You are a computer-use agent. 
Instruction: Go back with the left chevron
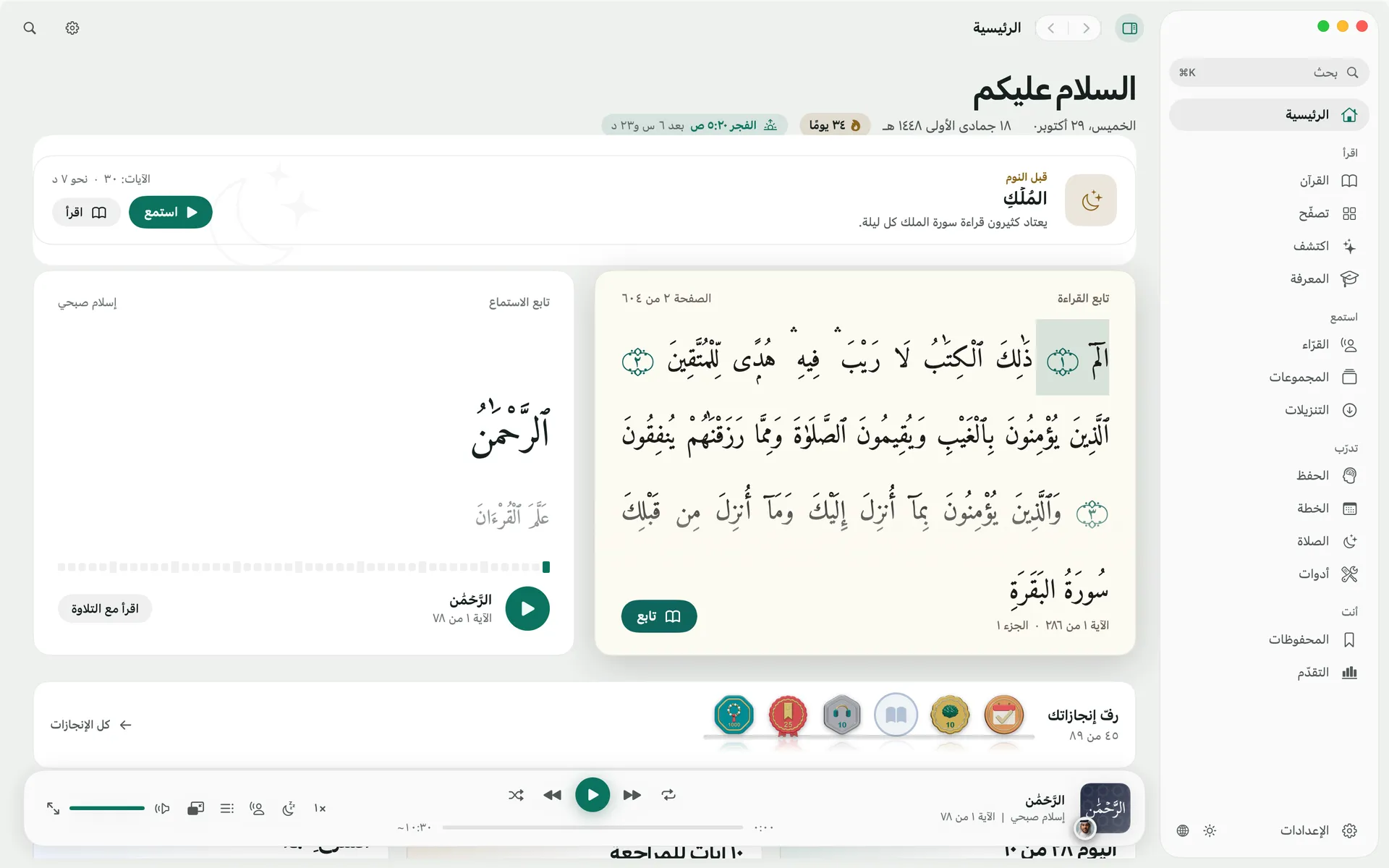[1051, 28]
